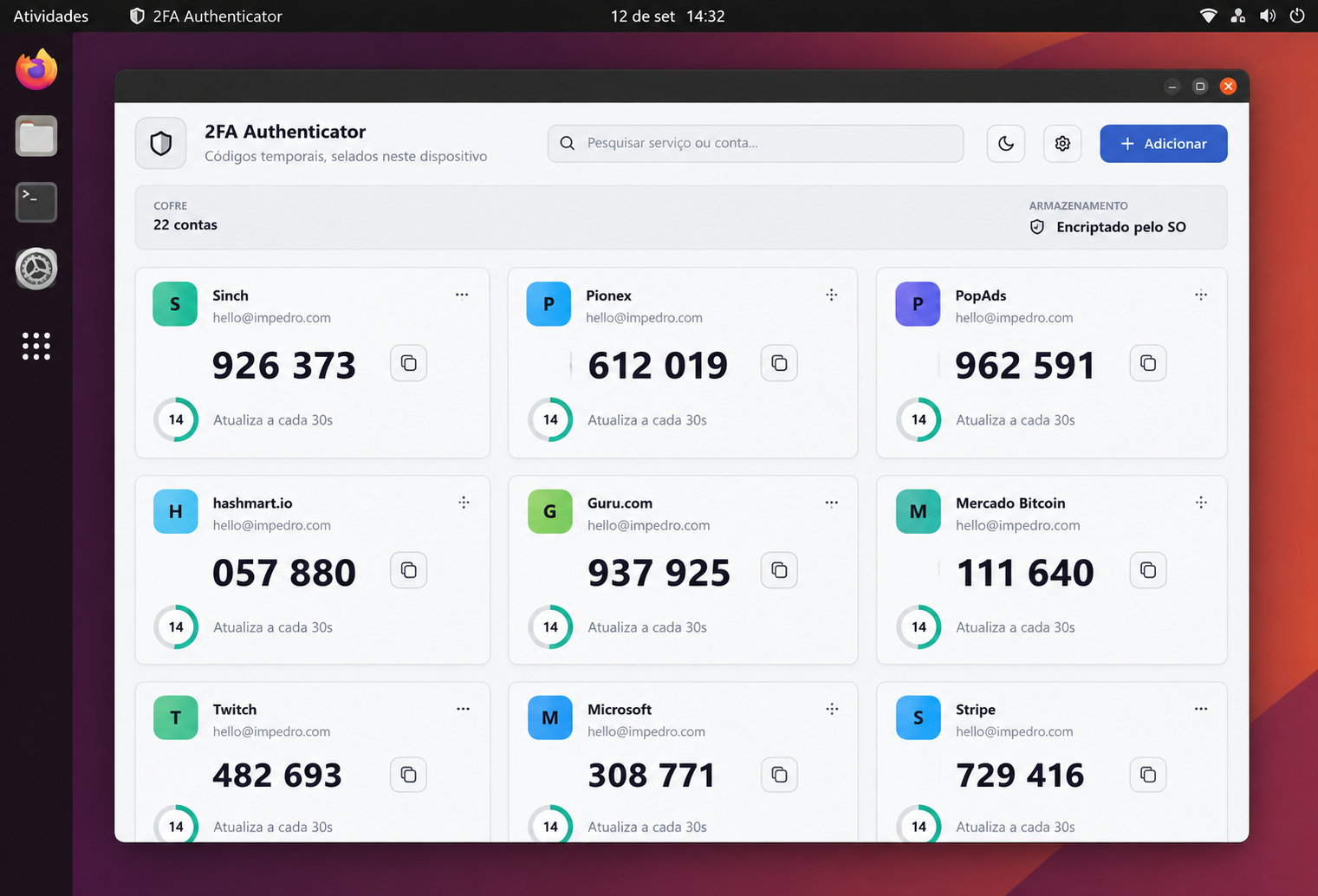This screenshot has width=1318, height=896.
Task: Open the Sinch card options menu
Action: click(x=462, y=295)
